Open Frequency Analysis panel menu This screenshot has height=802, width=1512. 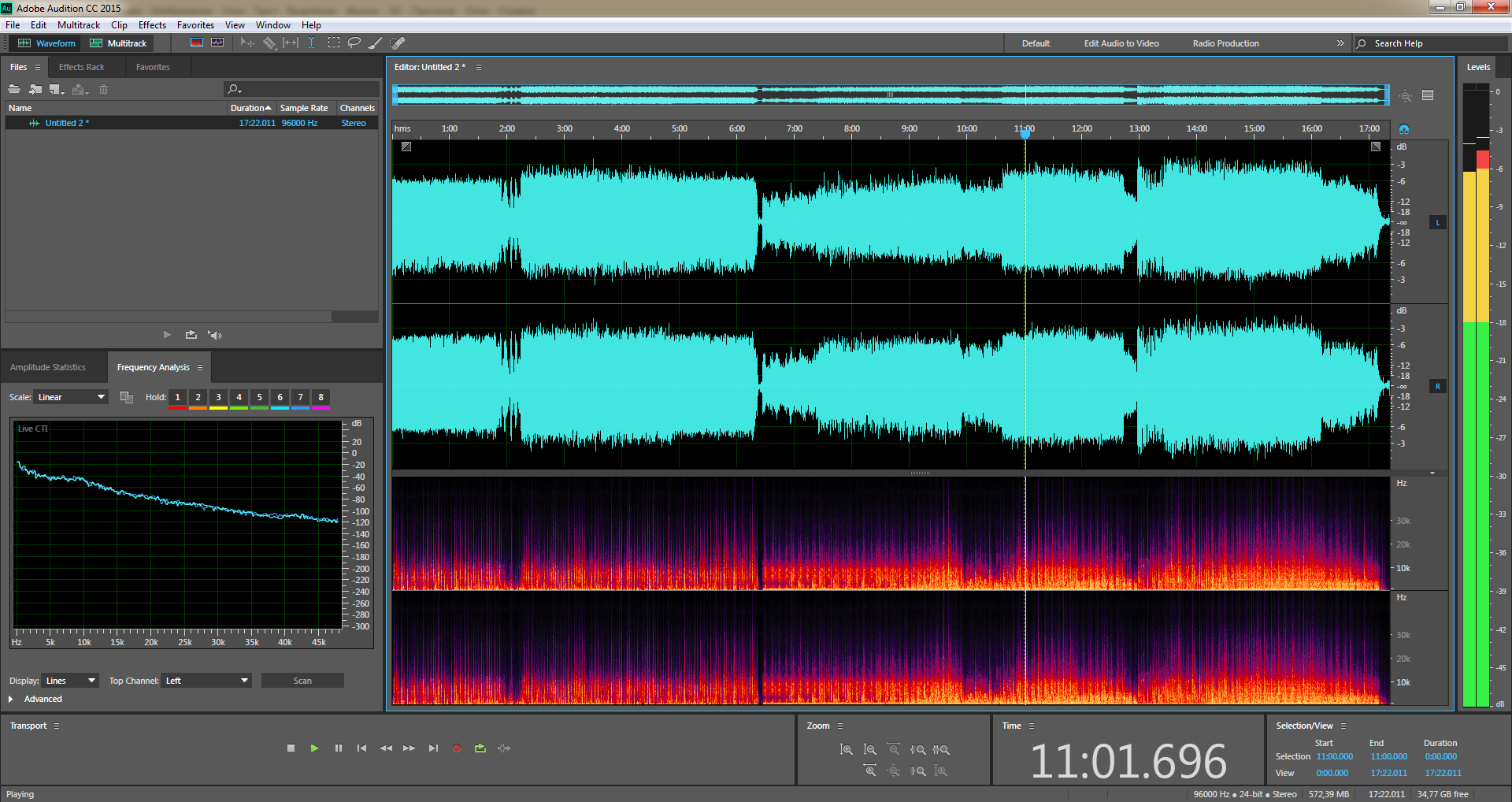(200, 367)
